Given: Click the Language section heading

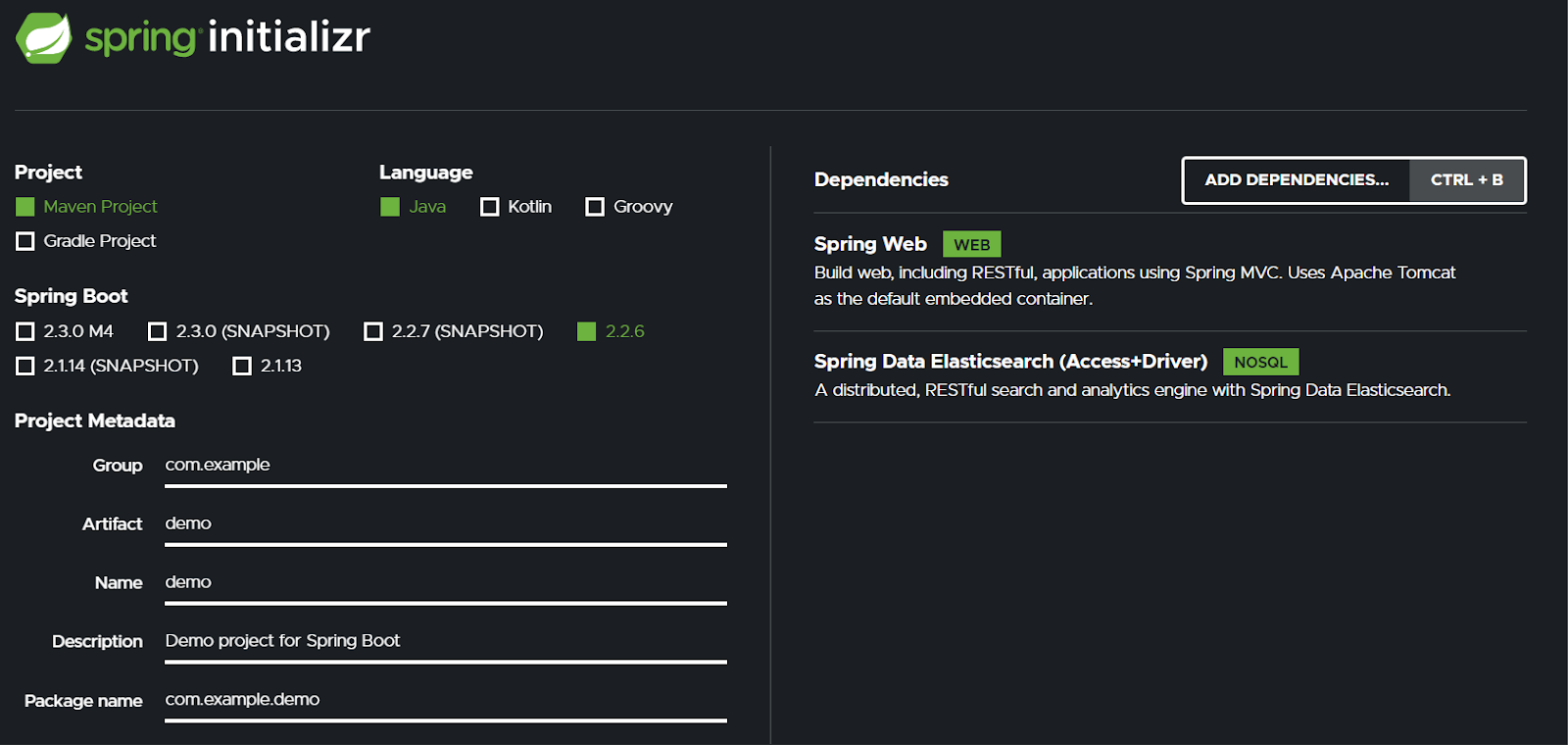Looking at the screenshot, I should (426, 173).
